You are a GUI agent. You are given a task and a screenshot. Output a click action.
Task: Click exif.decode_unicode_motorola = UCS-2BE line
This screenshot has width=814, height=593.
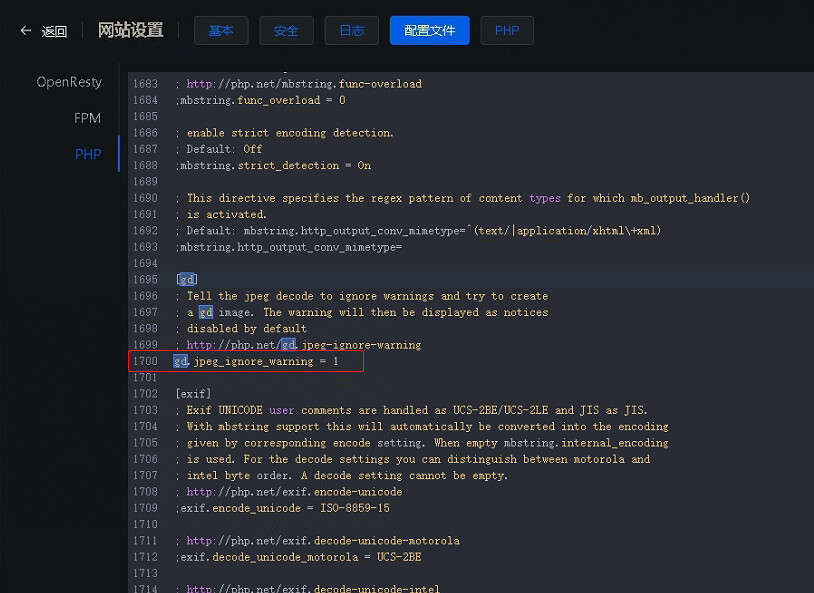click(x=299, y=557)
